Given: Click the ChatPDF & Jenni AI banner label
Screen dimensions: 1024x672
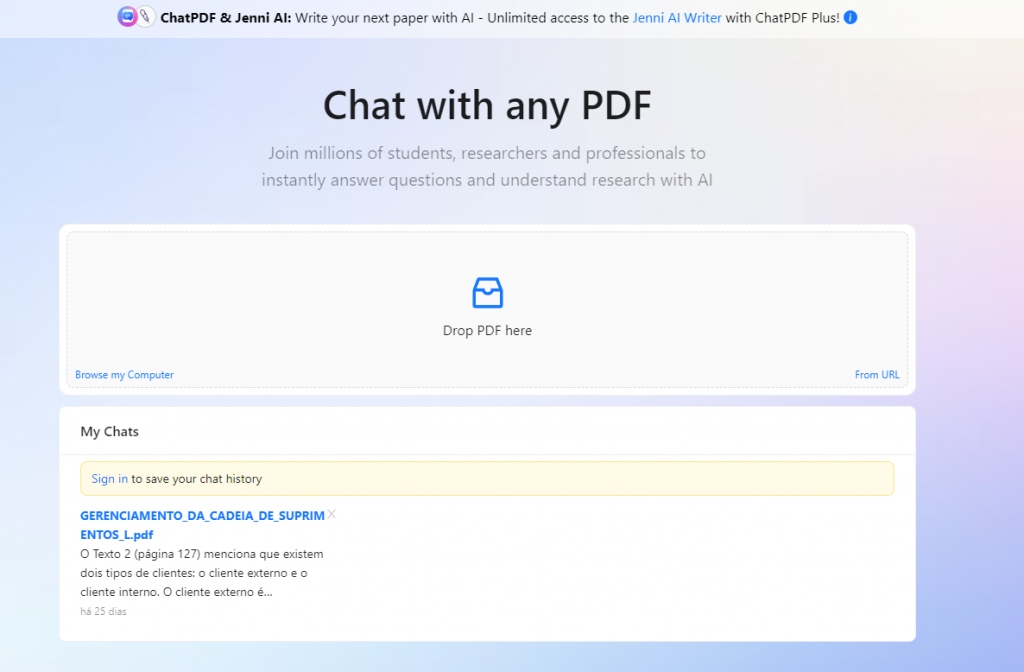Looking at the screenshot, I should (226, 18).
